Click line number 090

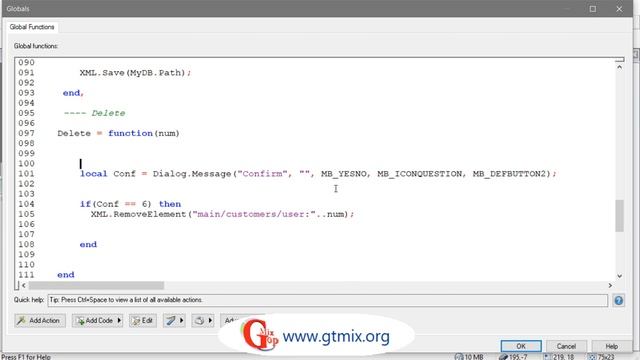tap(27, 62)
